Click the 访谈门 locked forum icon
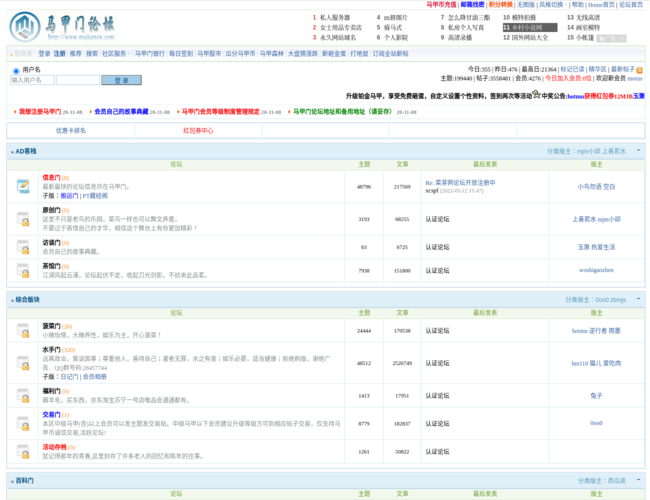Viewport: 650px width, 500px height. coord(23,246)
